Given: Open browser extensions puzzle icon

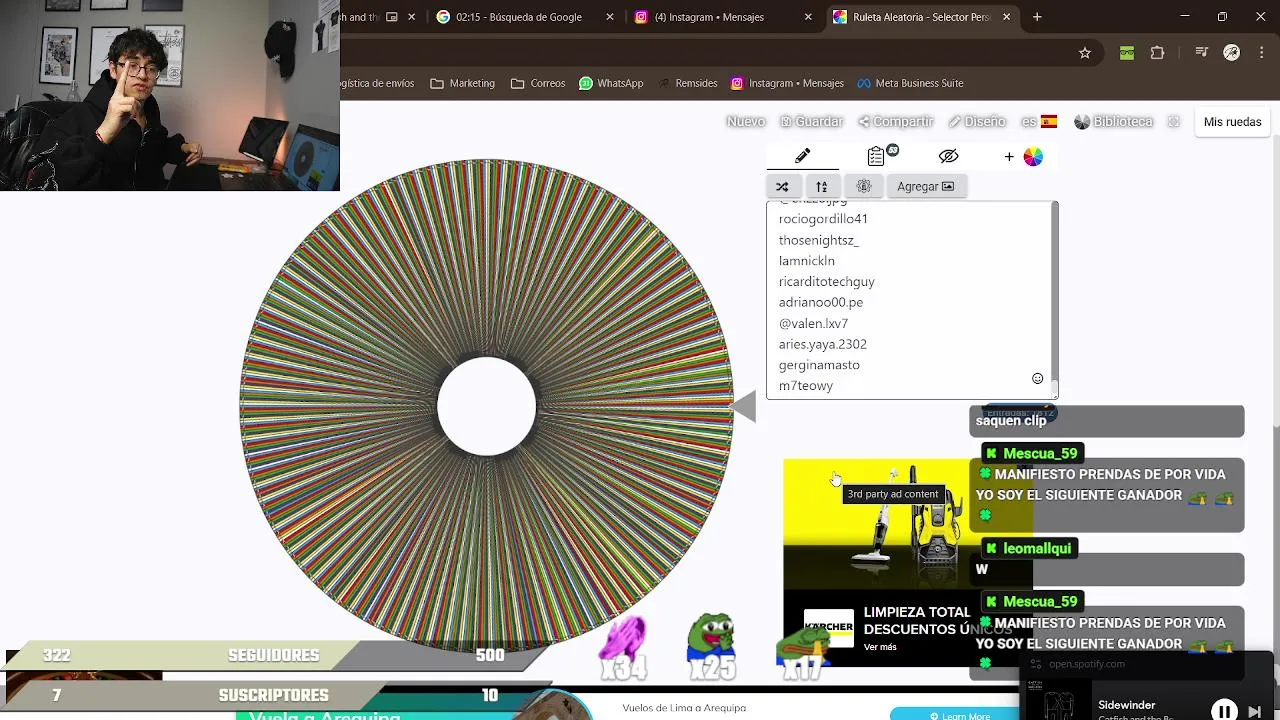Looking at the screenshot, I should click(1157, 53).
